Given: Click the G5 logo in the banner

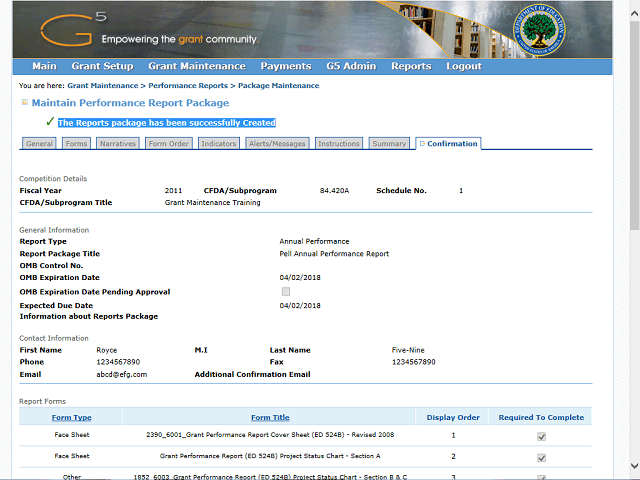Looking at the screenshot, I should click(x=73, y=29).
